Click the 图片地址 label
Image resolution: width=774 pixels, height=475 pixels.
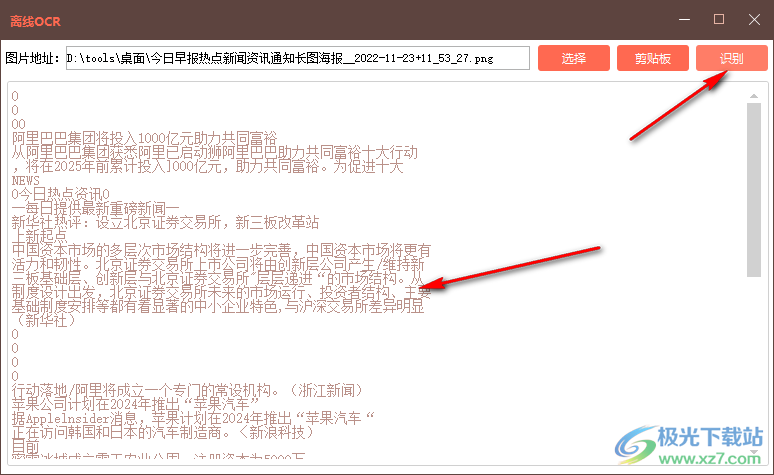pos(32,58)
